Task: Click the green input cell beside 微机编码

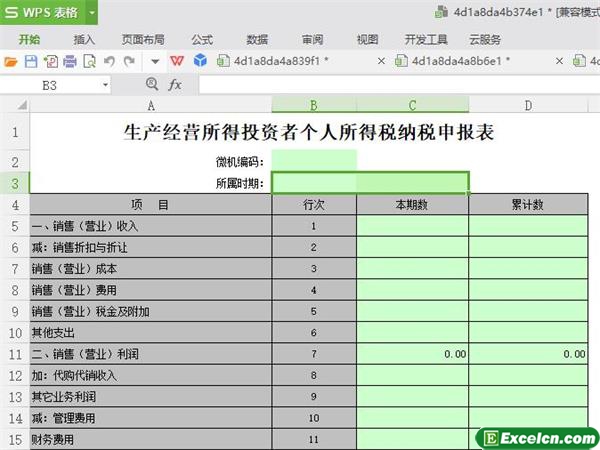Action: (314, 161)
